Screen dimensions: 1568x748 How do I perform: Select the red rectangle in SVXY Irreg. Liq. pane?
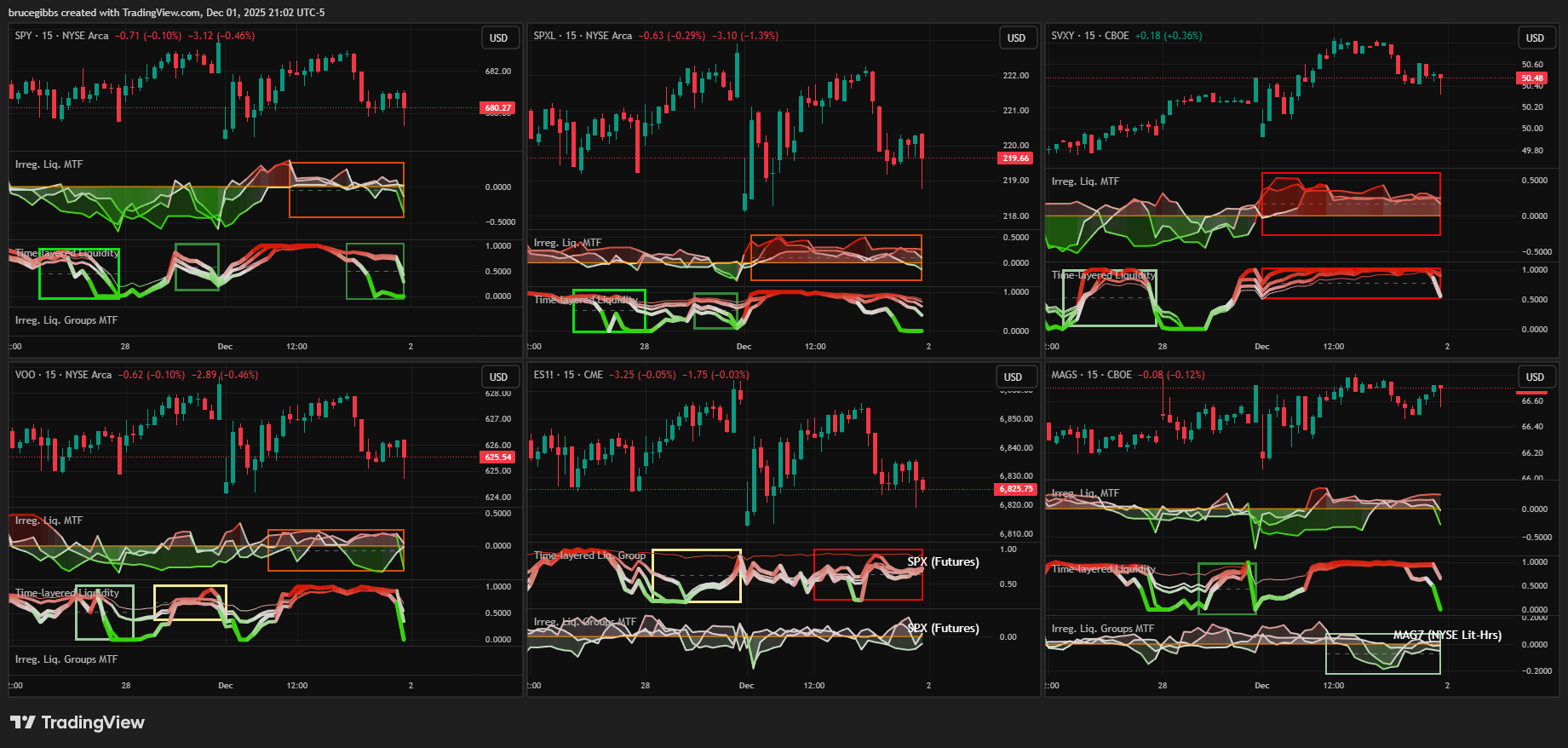1350,174
